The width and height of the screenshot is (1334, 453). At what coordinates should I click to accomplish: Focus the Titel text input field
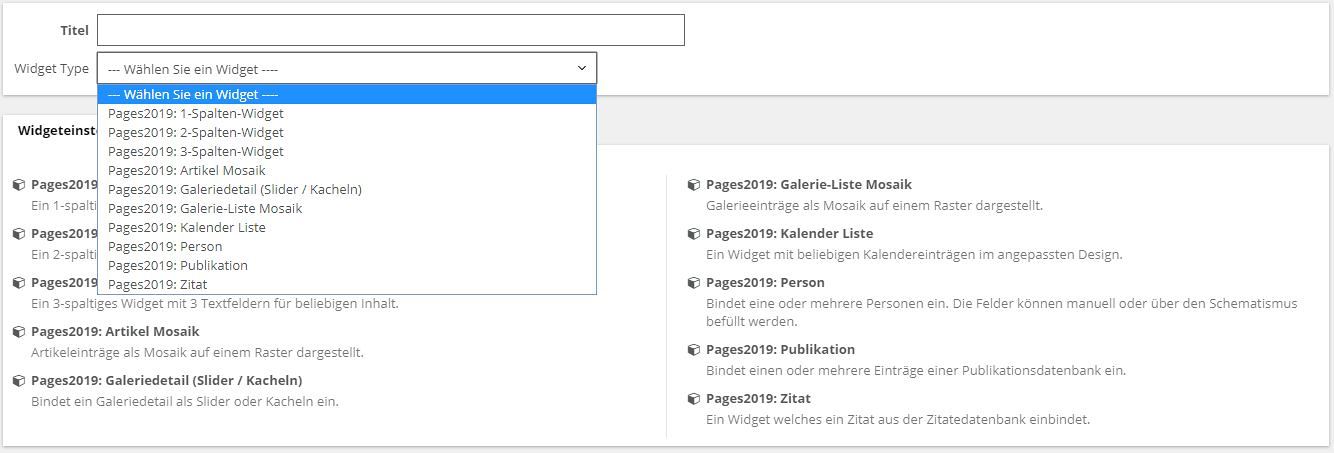pos(390,30)
